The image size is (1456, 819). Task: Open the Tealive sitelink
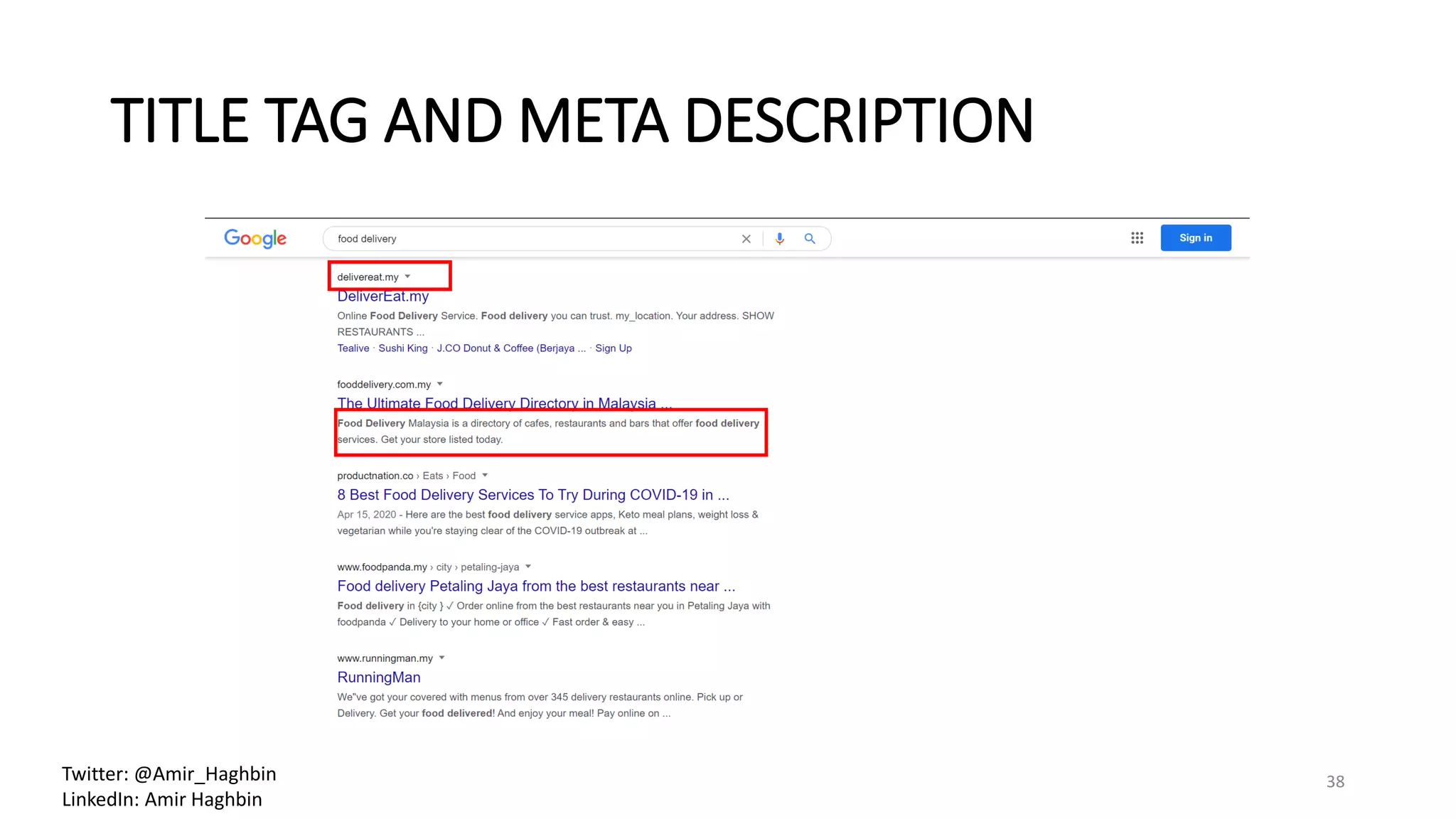click(353, 348)
